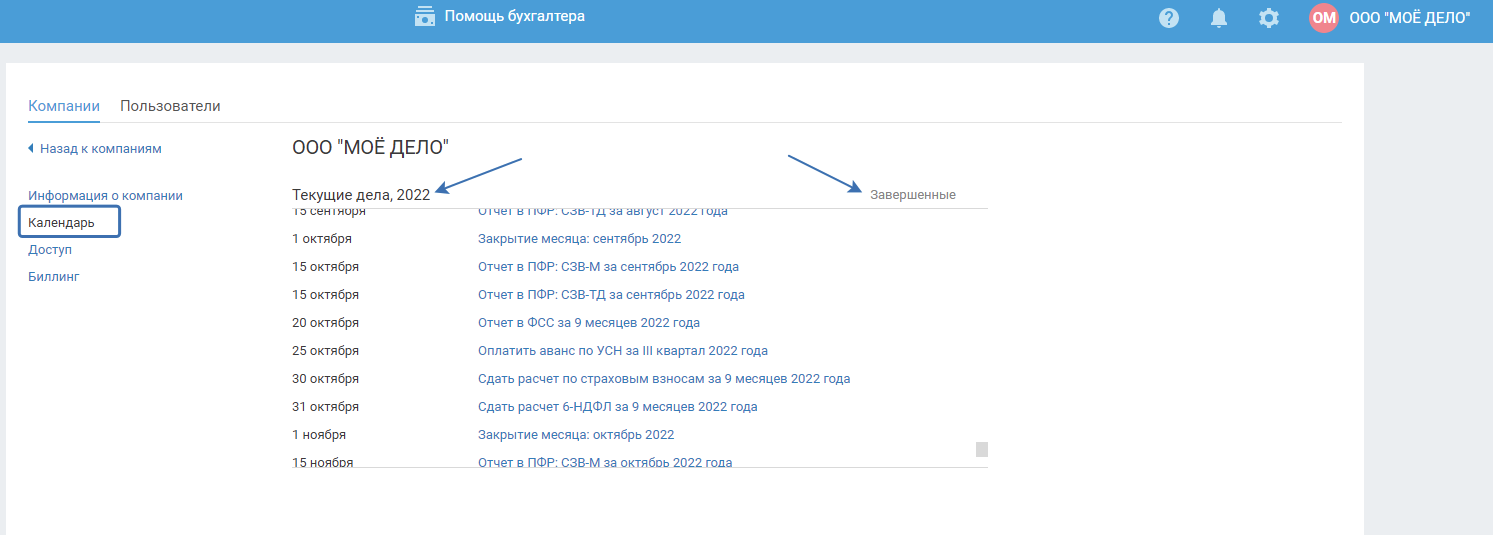The image size is (1493, 535).
Task: Open Сдать расчет по страховым взносам
Action: click(664, 379)
